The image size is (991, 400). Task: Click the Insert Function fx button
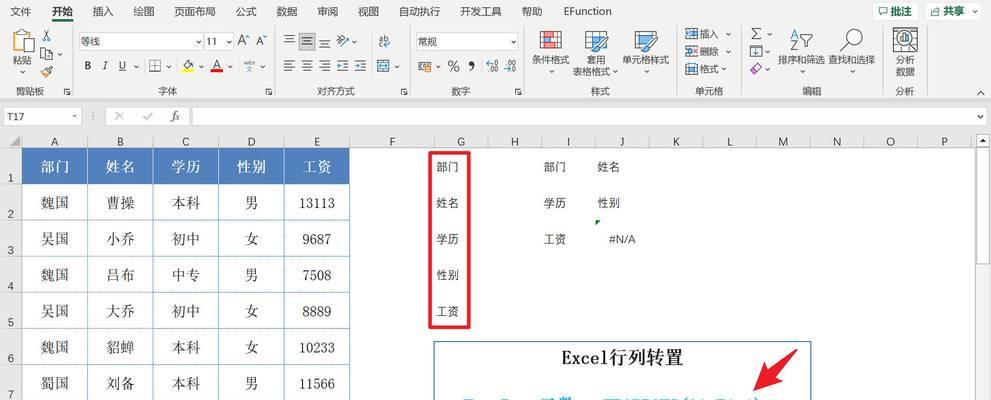coord(175,116)
